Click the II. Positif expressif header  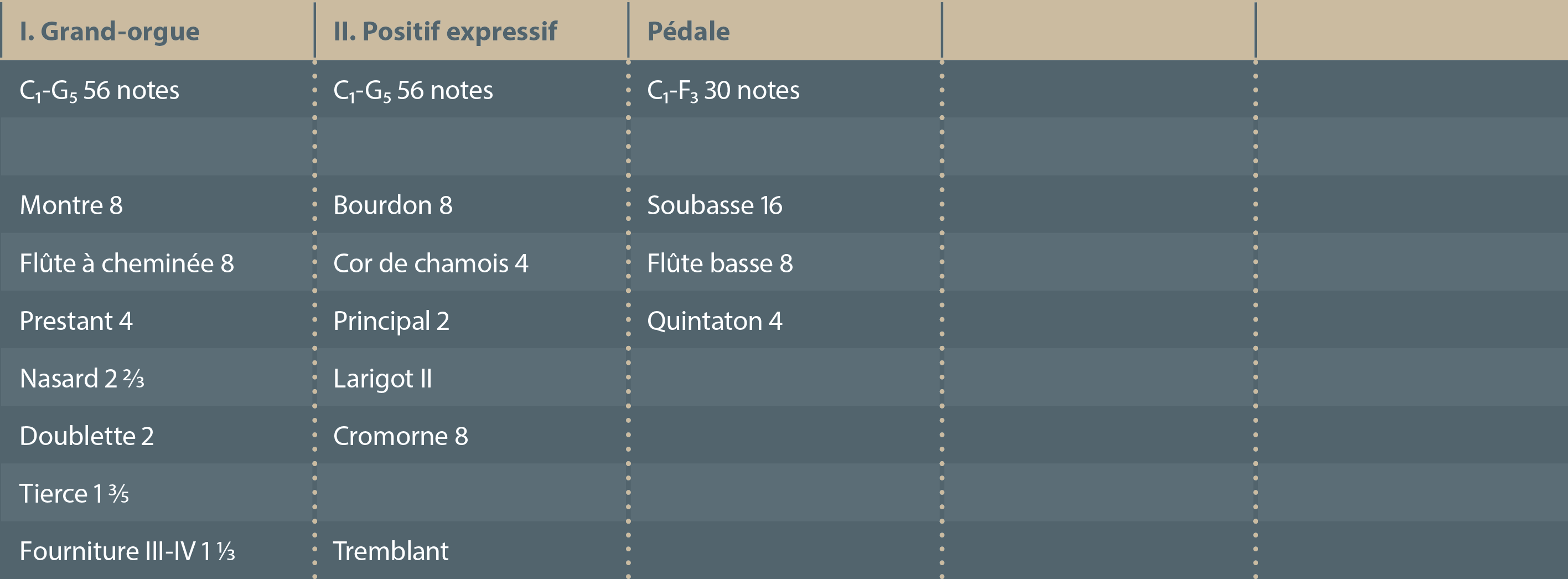tap(445, 32)
